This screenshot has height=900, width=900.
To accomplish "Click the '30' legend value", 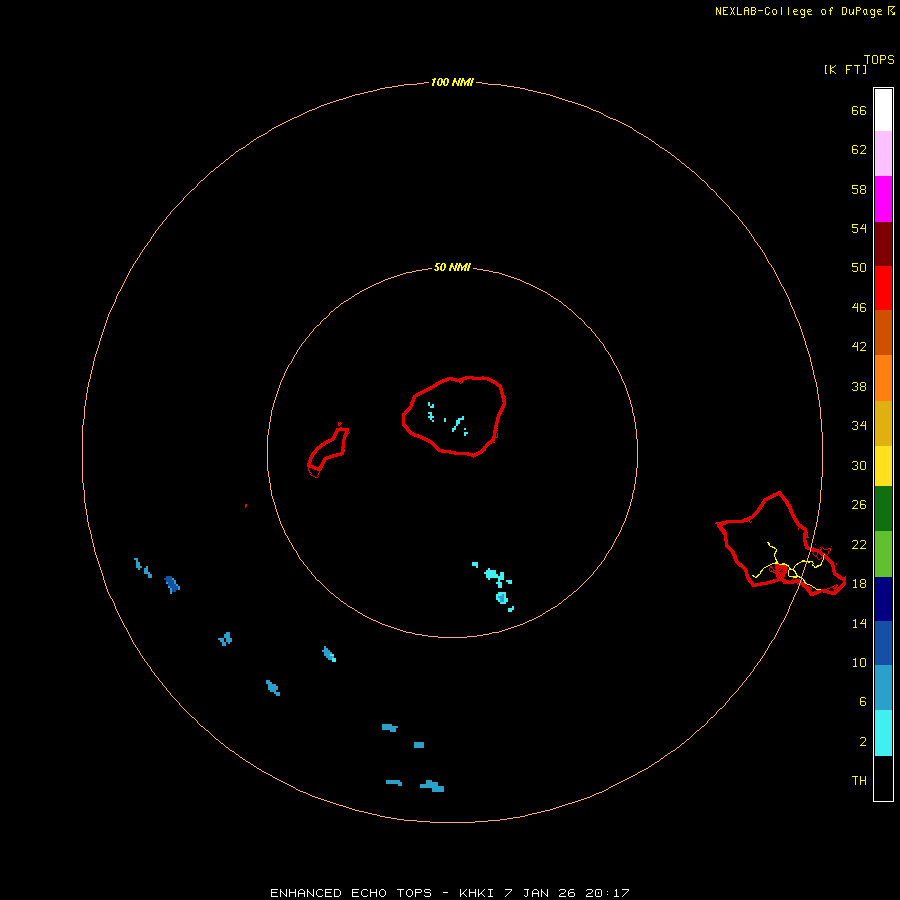I will coord(859,465).
